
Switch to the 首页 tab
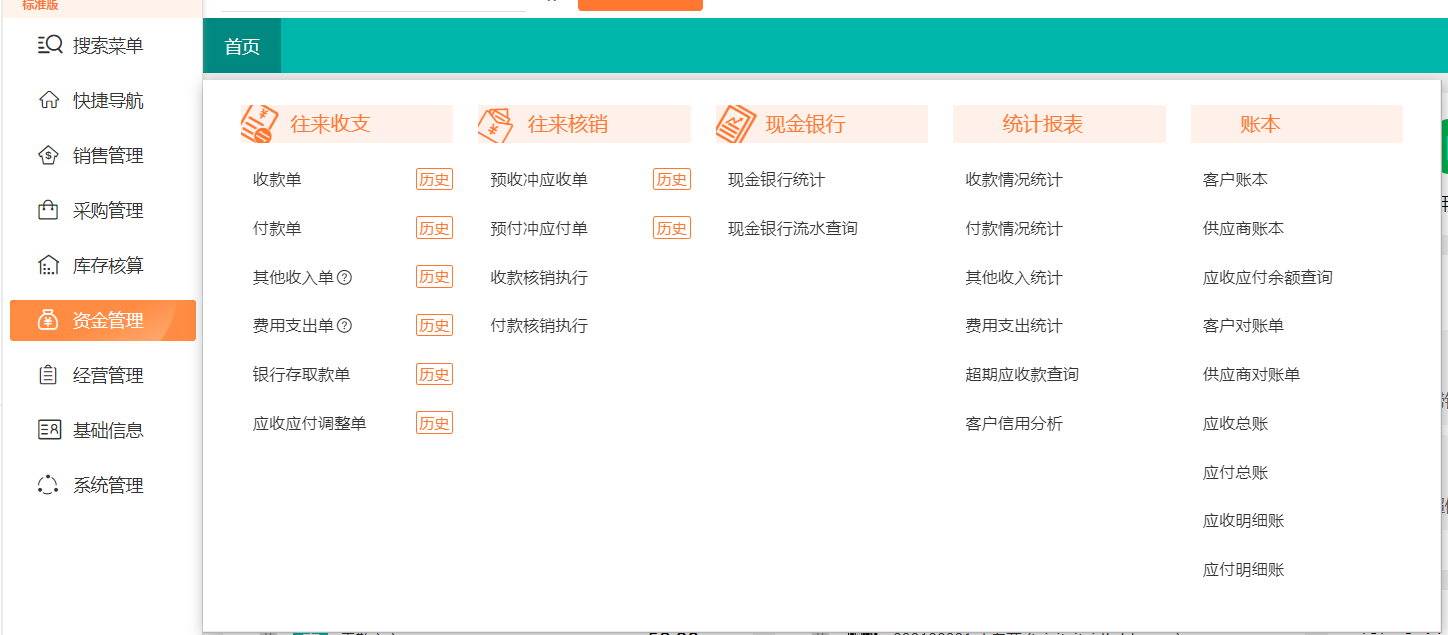tap(241, 45)
